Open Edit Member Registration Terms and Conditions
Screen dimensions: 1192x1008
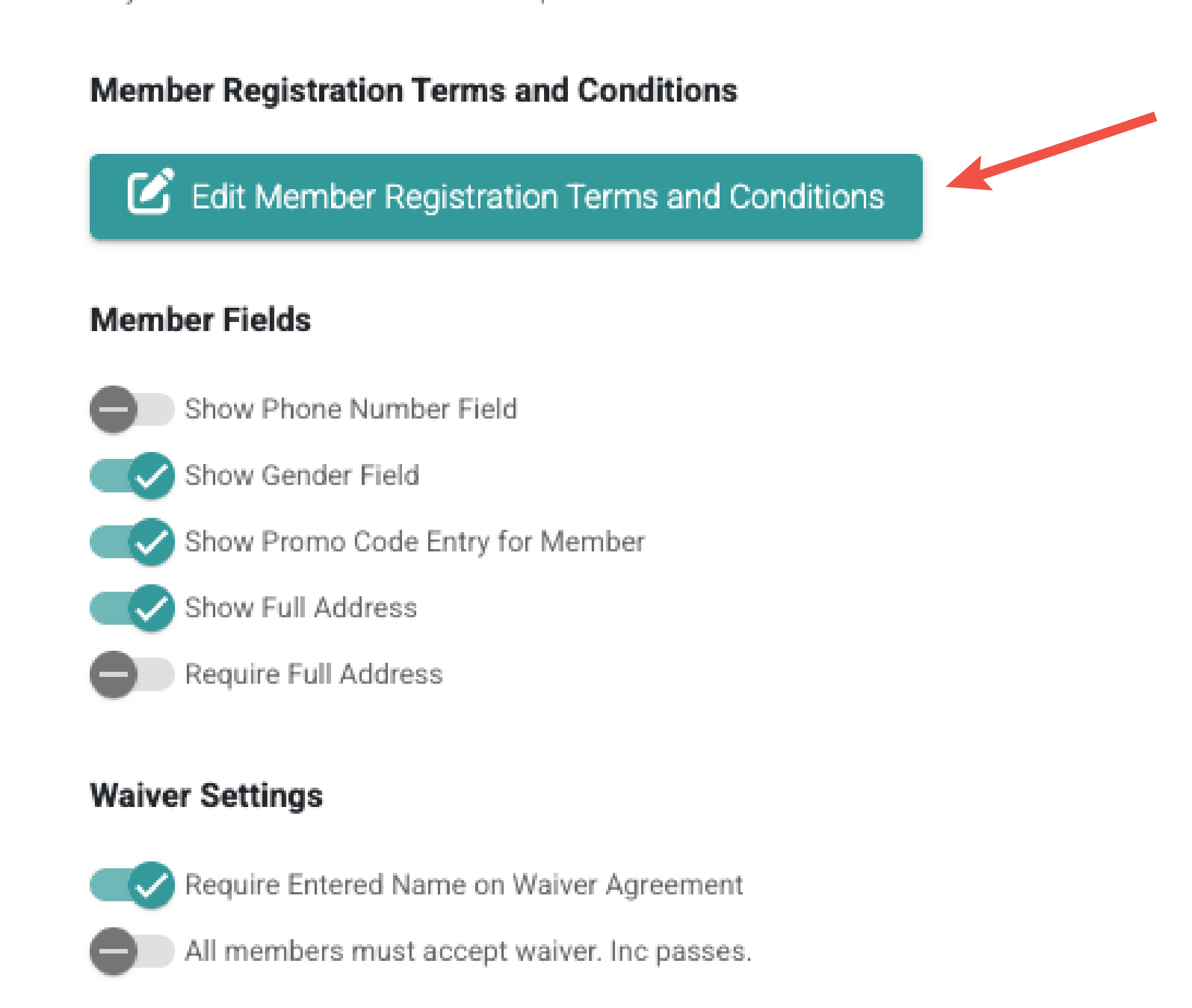click(506, 196)
